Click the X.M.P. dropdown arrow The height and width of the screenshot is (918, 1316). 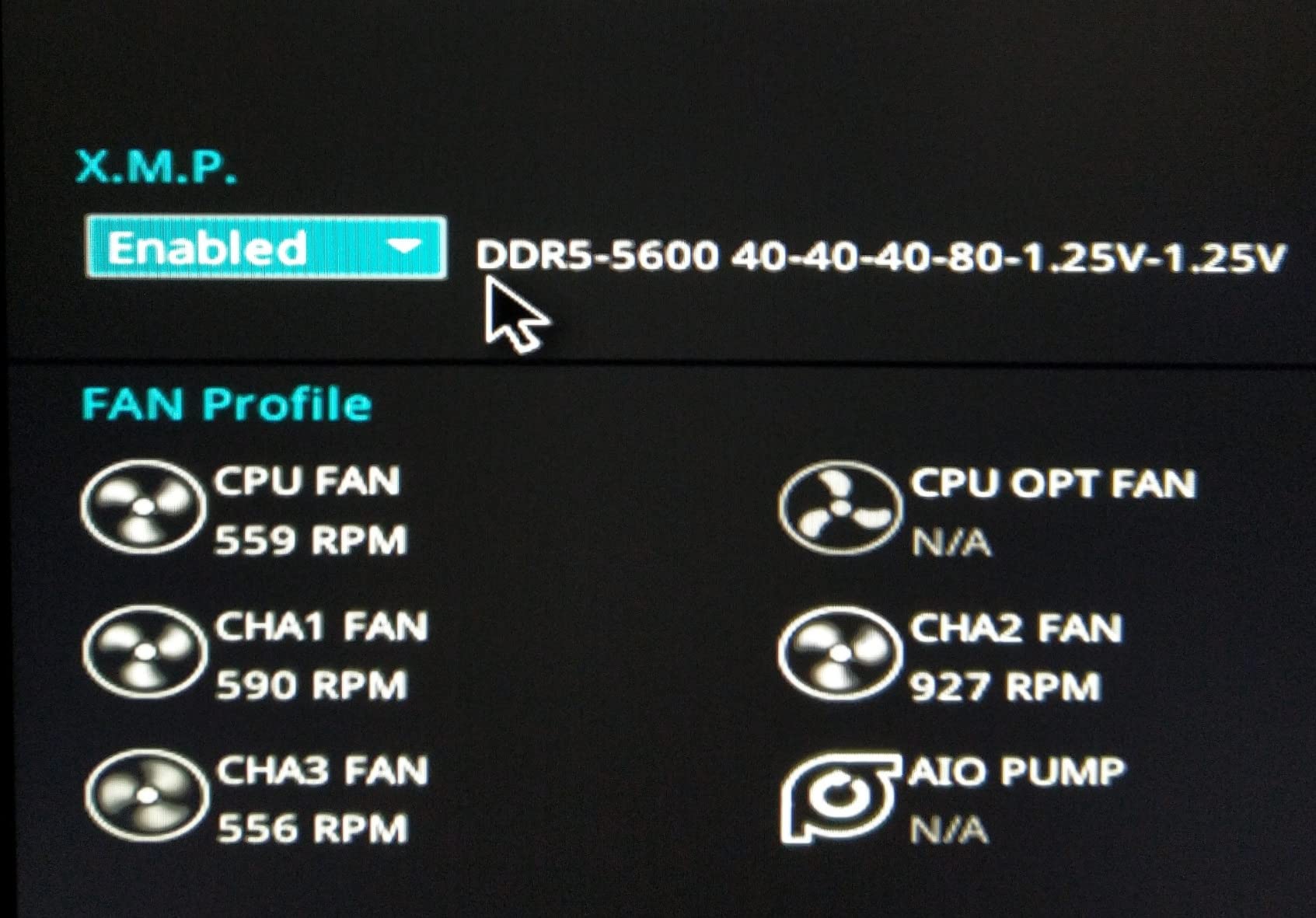(x=403, y=247)
